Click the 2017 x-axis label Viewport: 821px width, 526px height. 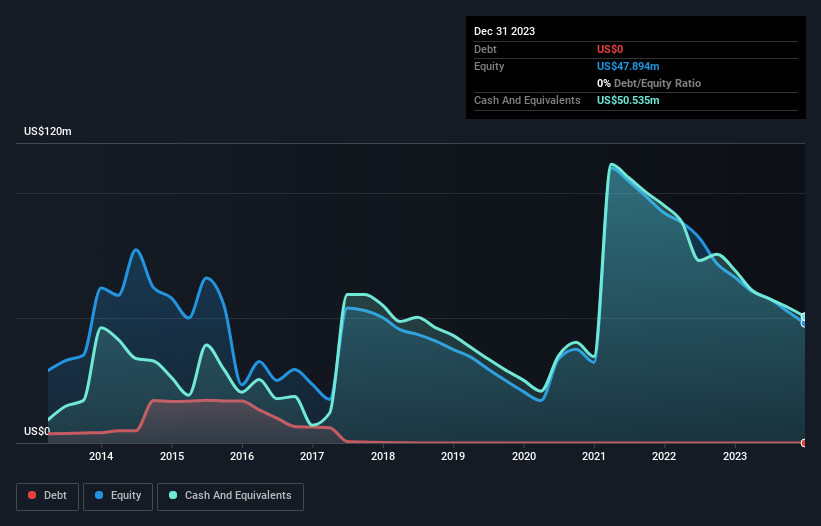(x=312, y=456)
